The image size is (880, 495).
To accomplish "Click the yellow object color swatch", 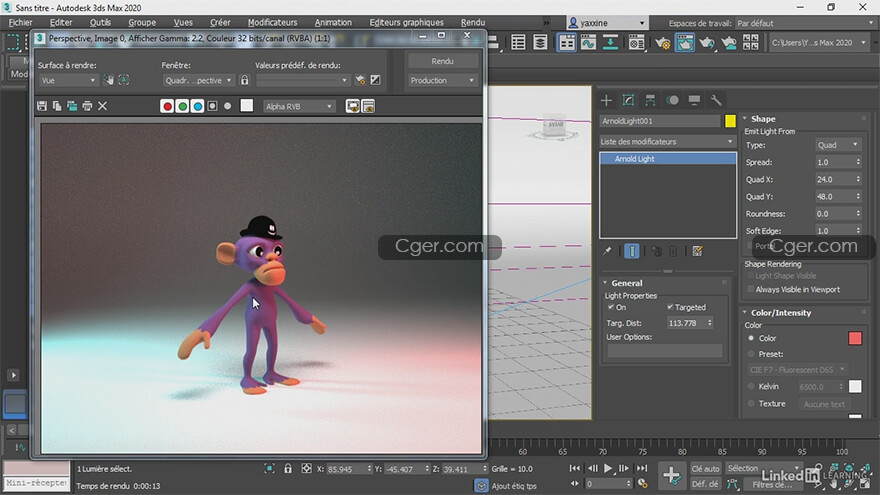I will pos(730,121).
